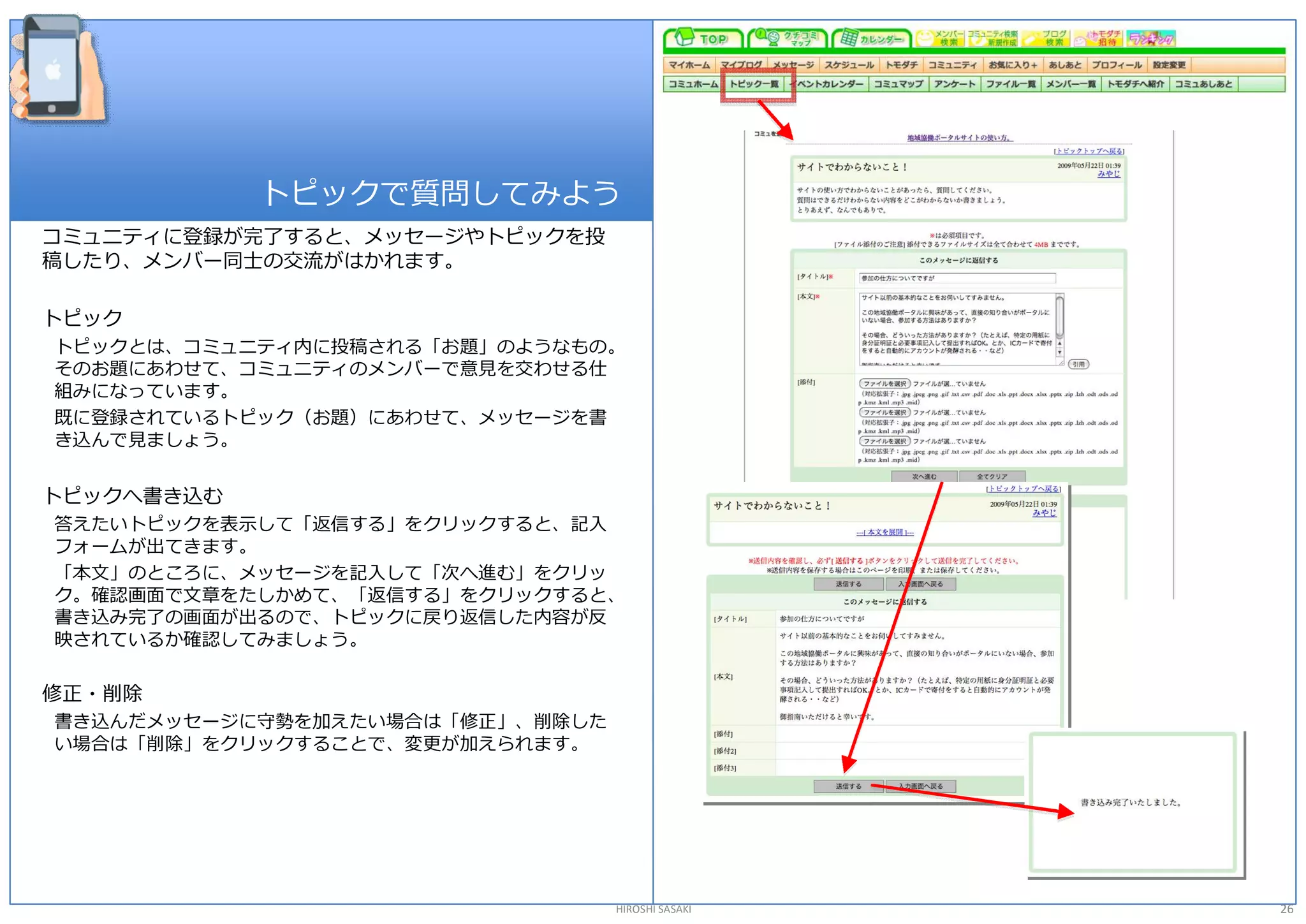Screen dimensions: 1306x924
Task: Open the プロフィール menu item
Action: [1117, 65]
